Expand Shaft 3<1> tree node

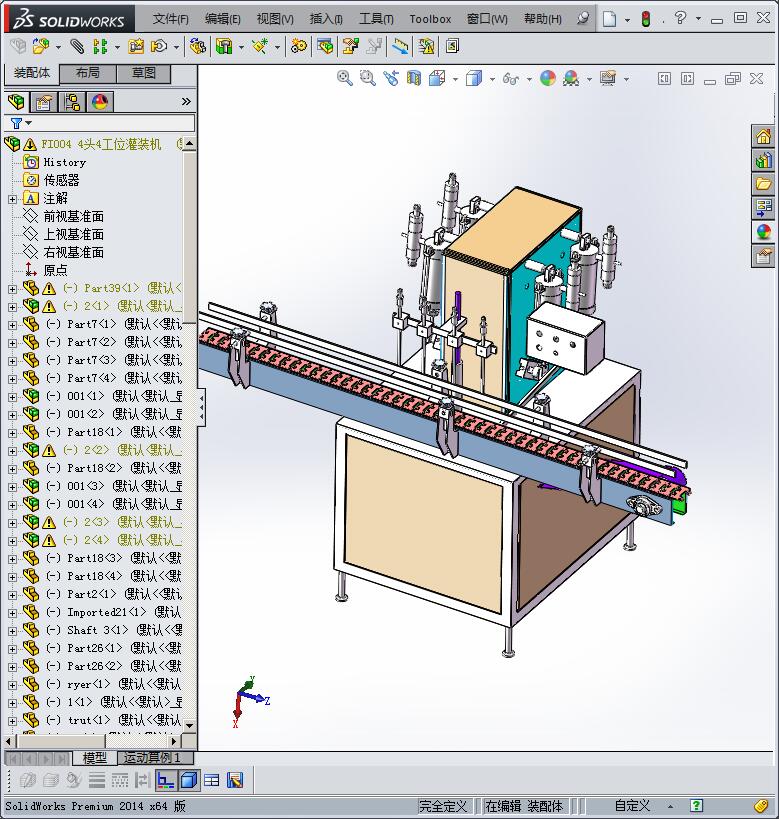(13, 631)
